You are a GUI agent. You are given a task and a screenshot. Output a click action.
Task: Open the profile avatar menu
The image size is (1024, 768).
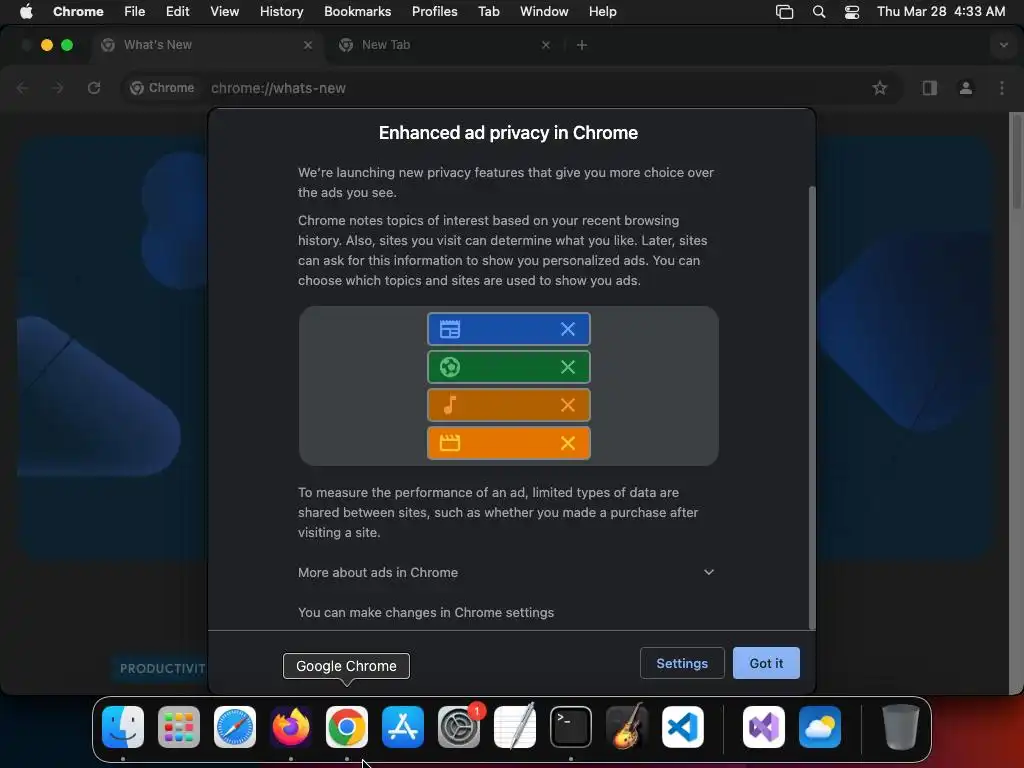tap(965, 88)
